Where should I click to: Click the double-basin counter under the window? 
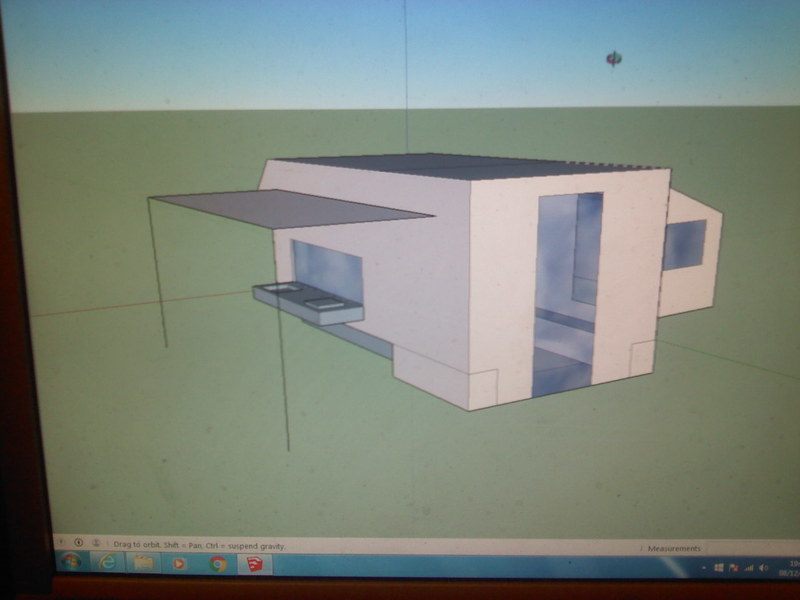click(x=308, y=303)
